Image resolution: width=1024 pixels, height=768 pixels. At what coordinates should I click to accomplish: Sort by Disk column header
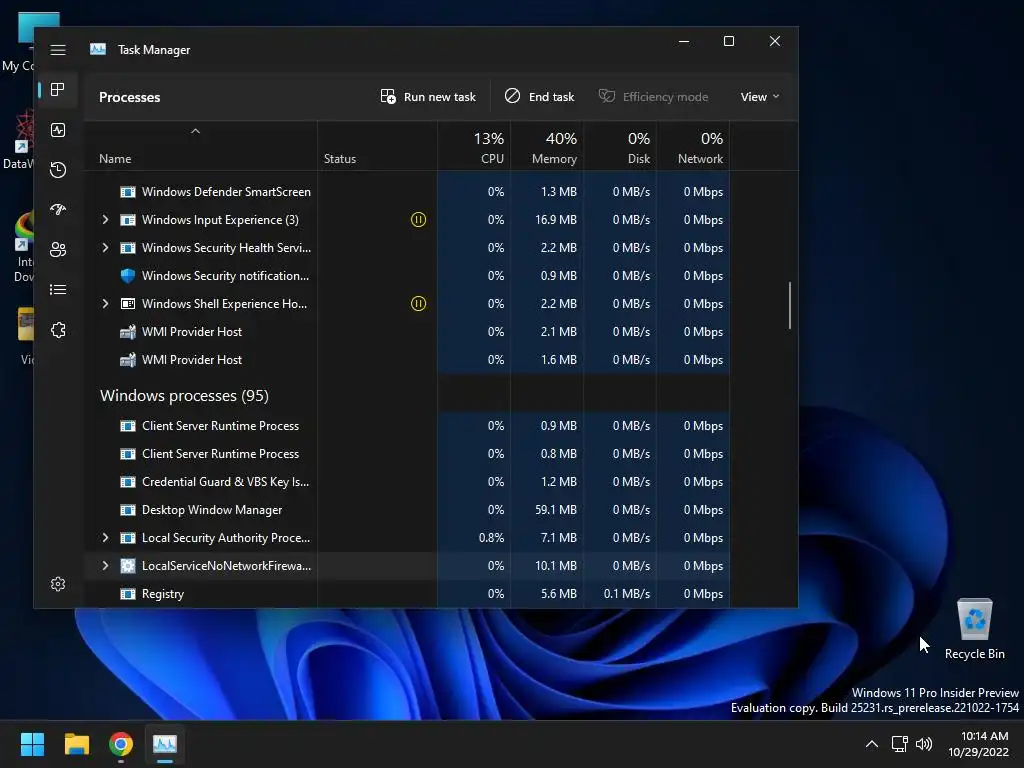click(620, 146)
